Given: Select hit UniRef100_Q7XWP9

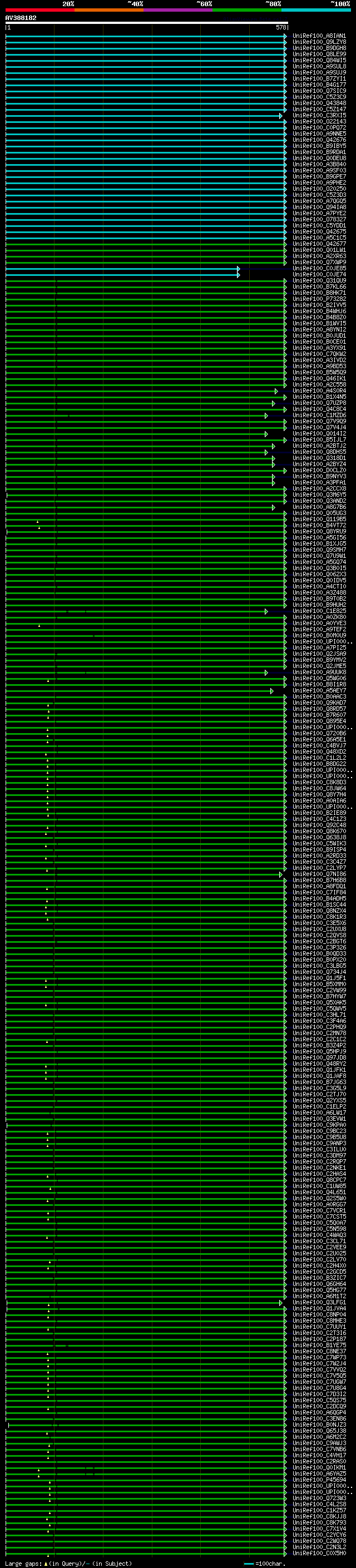Looking at the screenshot, I should point(319,263).
